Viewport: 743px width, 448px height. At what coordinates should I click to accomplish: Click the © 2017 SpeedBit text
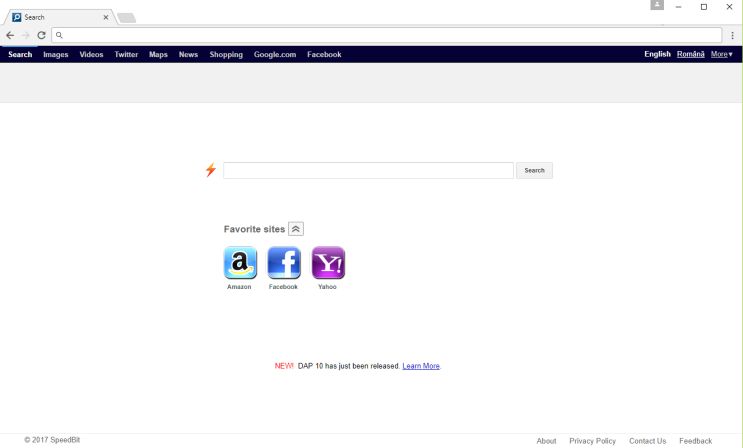tap(52, 440)
